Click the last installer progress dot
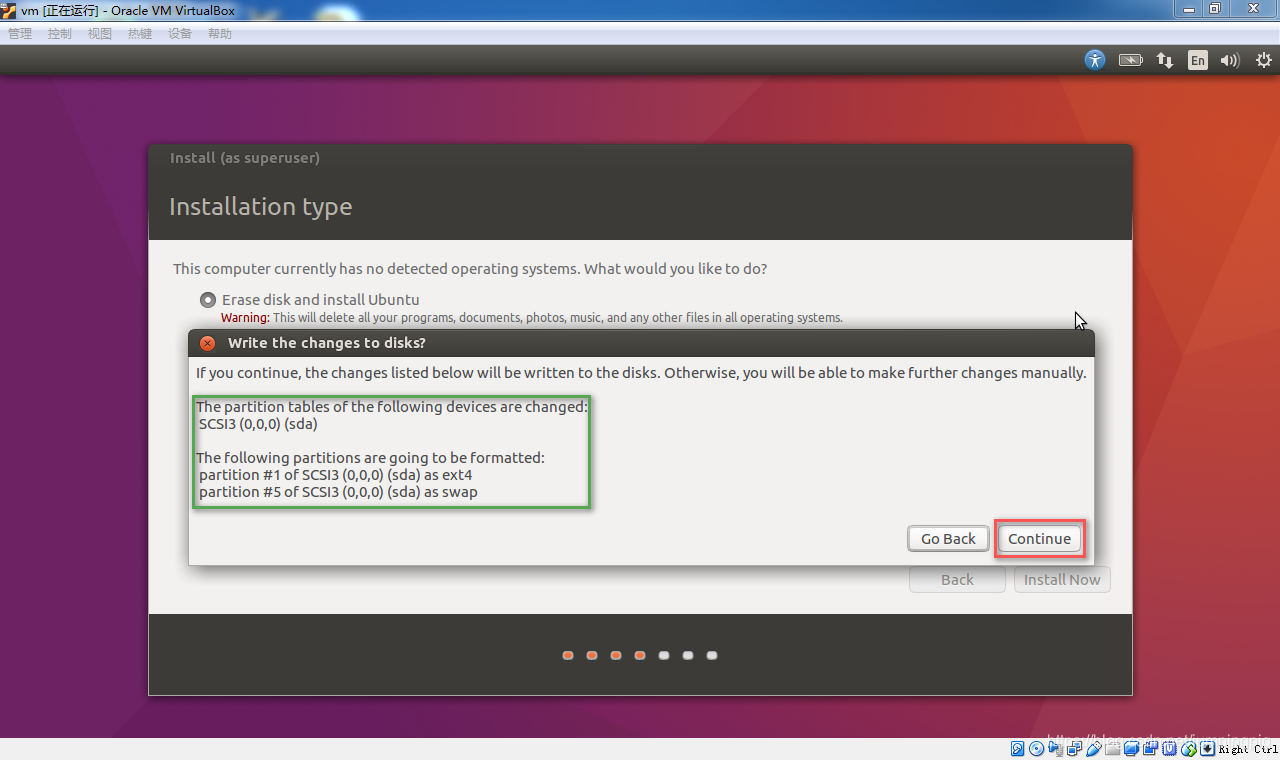The image size is (1280, 760). click(712, 656)
